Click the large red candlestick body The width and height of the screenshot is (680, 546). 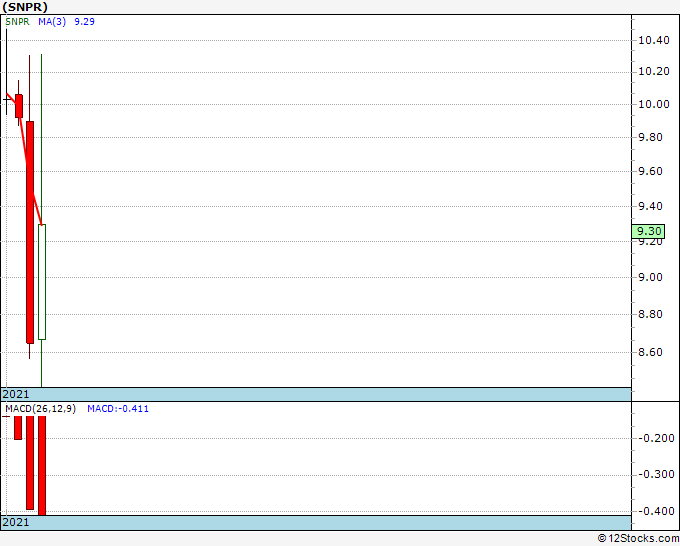pyautogui.click(x=30, y=232)
